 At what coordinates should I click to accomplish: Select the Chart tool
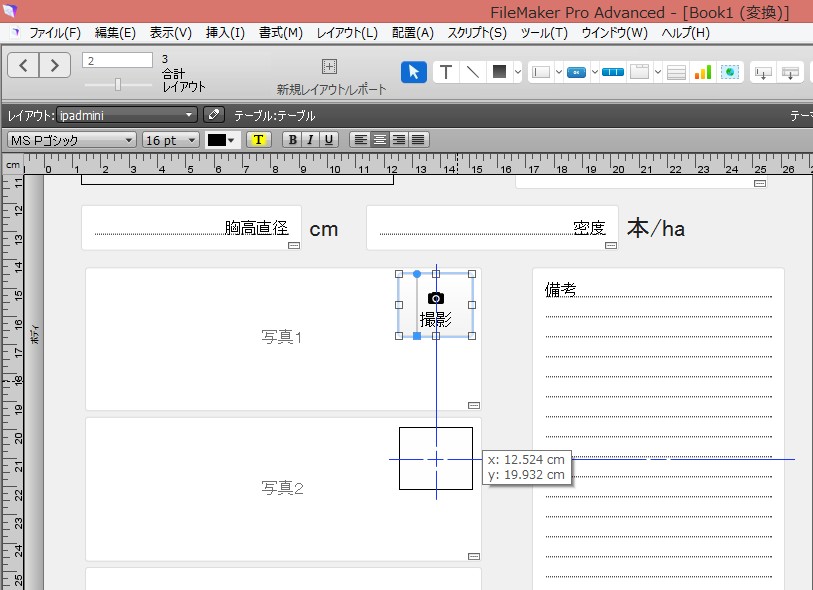pyautogui.click(x=703, y=72)
